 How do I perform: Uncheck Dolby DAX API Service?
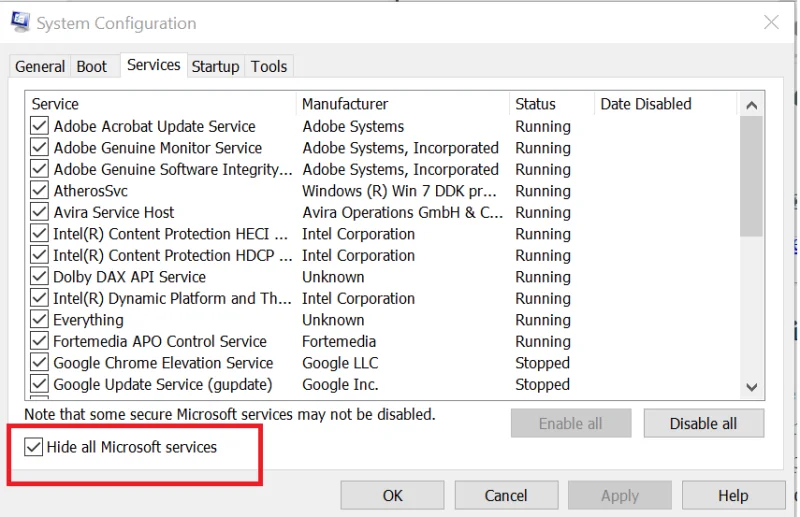coord(40,277)
